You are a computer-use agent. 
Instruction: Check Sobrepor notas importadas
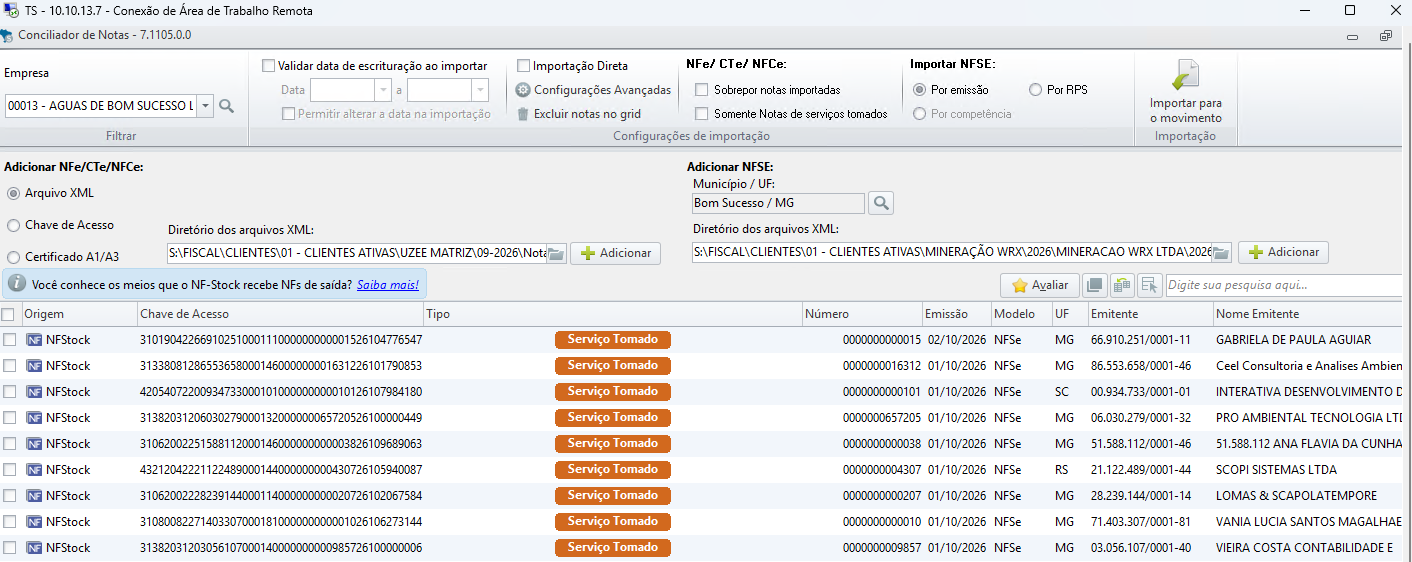tap(702, 90)
